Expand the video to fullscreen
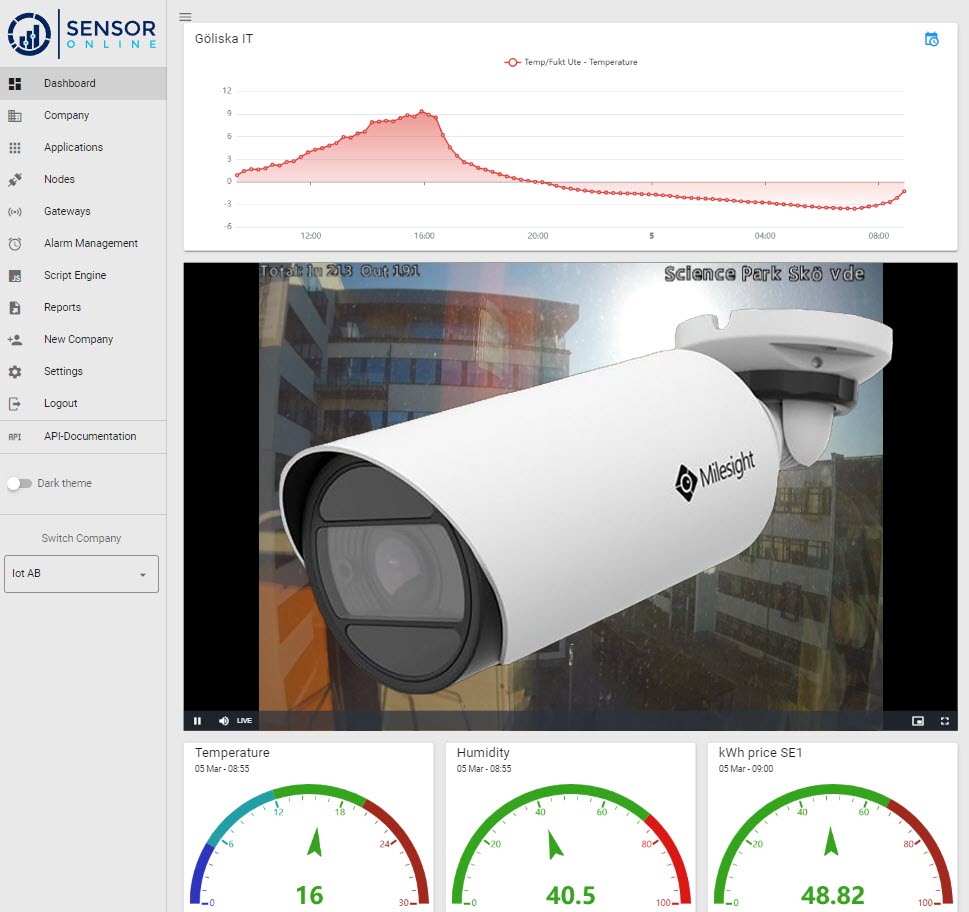The width and height of the screenshot is (969, 912). pos(944,720)
